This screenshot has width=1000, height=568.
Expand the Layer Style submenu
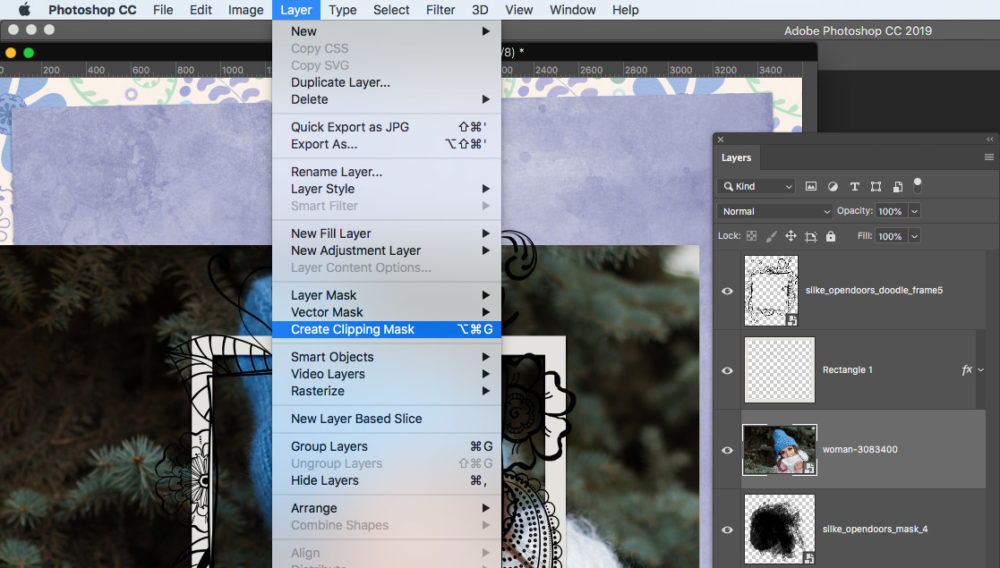point(386,189)
